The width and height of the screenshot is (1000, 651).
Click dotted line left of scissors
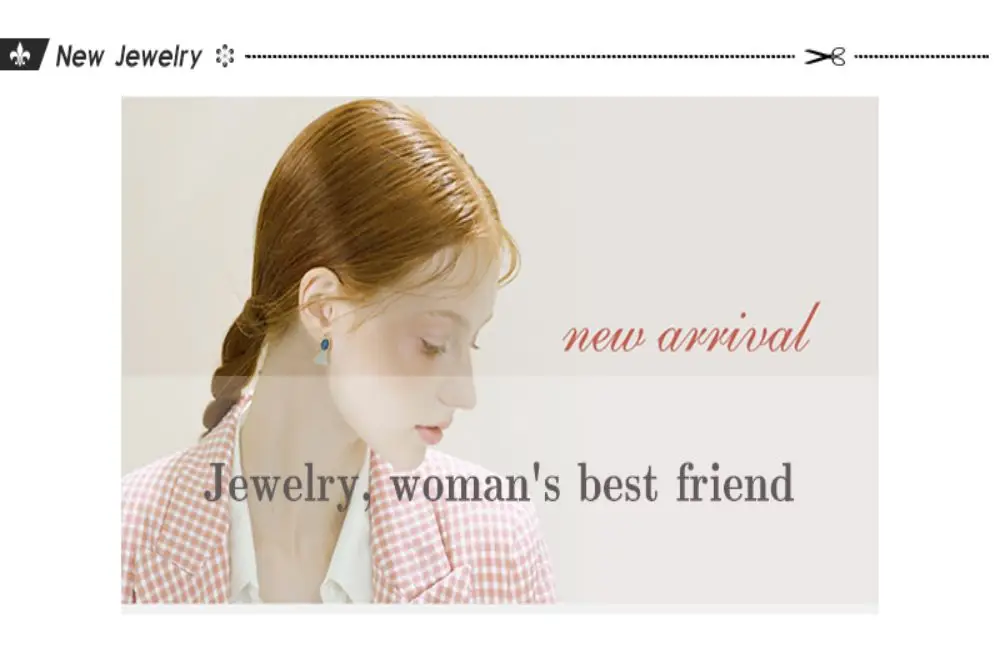tap(520, 57)
